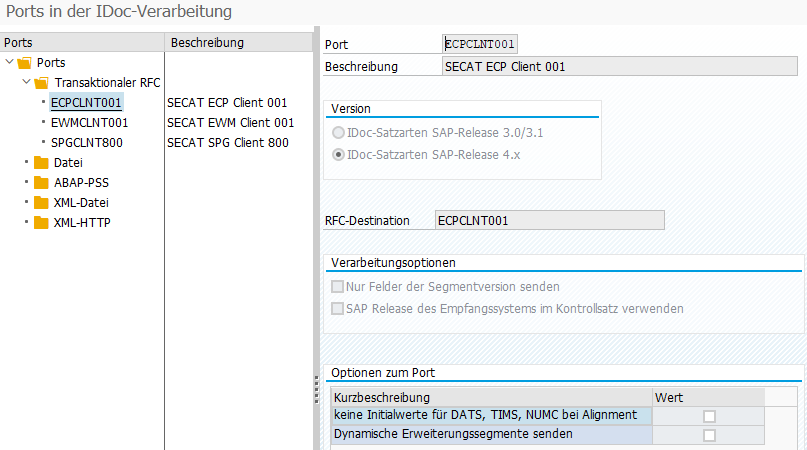Image resolution: width=807 pixels, height=450 pixels.
Task: Click the ABAP-PSS folder icon
Action: pos(41,183)
